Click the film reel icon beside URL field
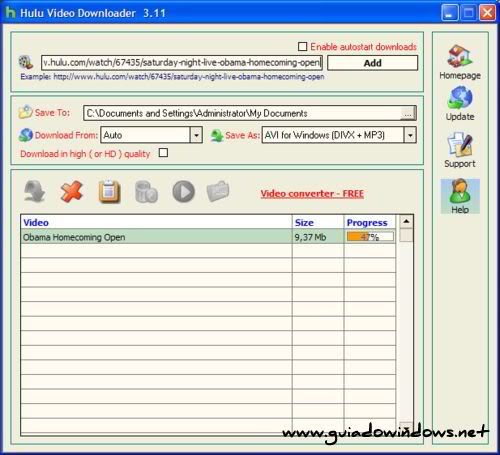Screen dimensions: 500x455 25,62
